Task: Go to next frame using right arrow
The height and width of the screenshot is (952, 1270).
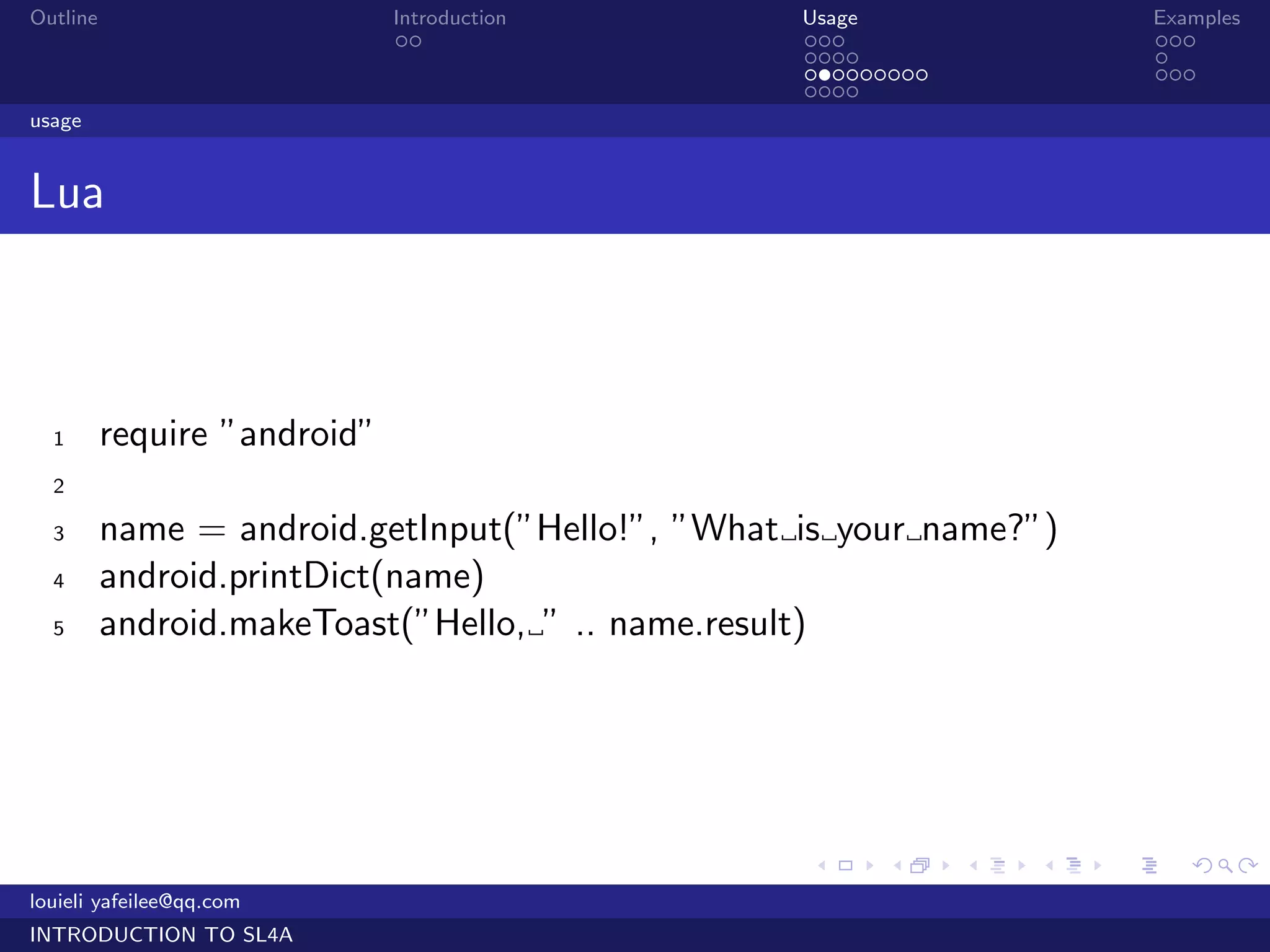Action: (x=946, y=865)
